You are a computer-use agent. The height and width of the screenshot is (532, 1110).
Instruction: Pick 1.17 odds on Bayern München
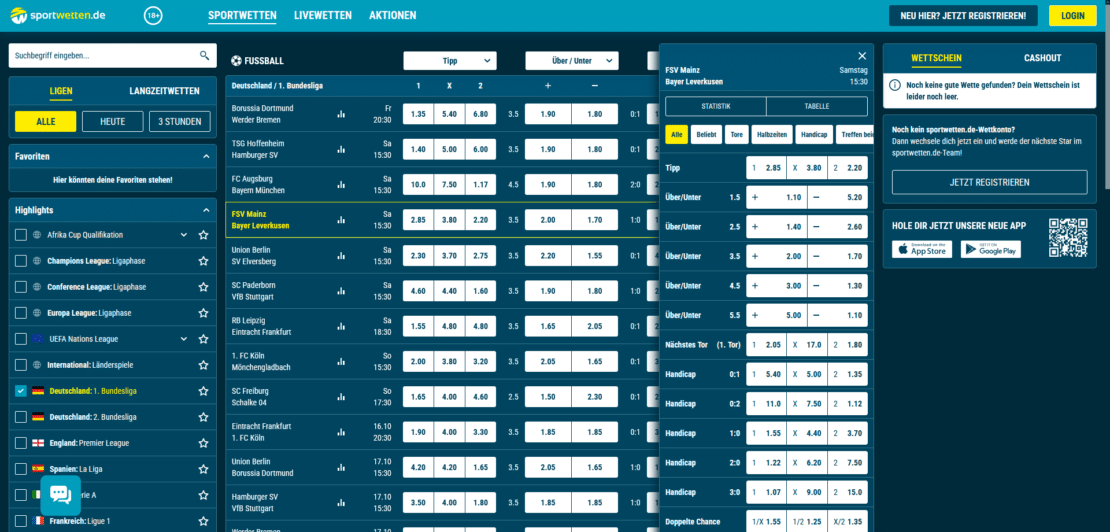(480, 185)
